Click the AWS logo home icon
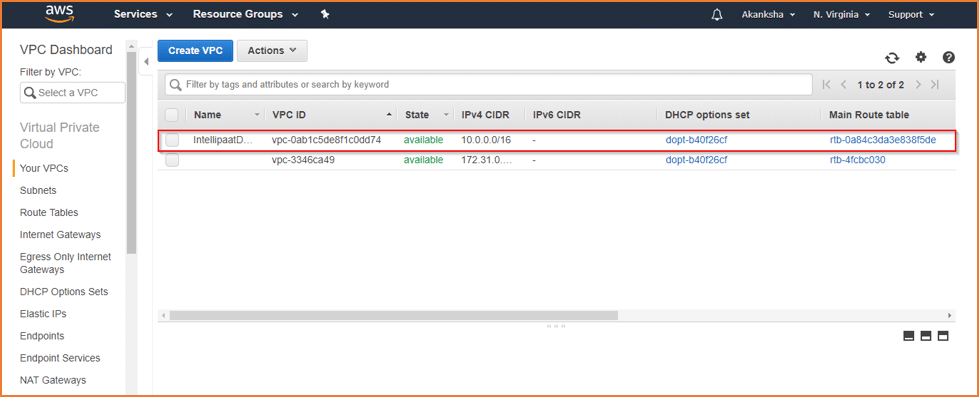 (x=60, y=14)
